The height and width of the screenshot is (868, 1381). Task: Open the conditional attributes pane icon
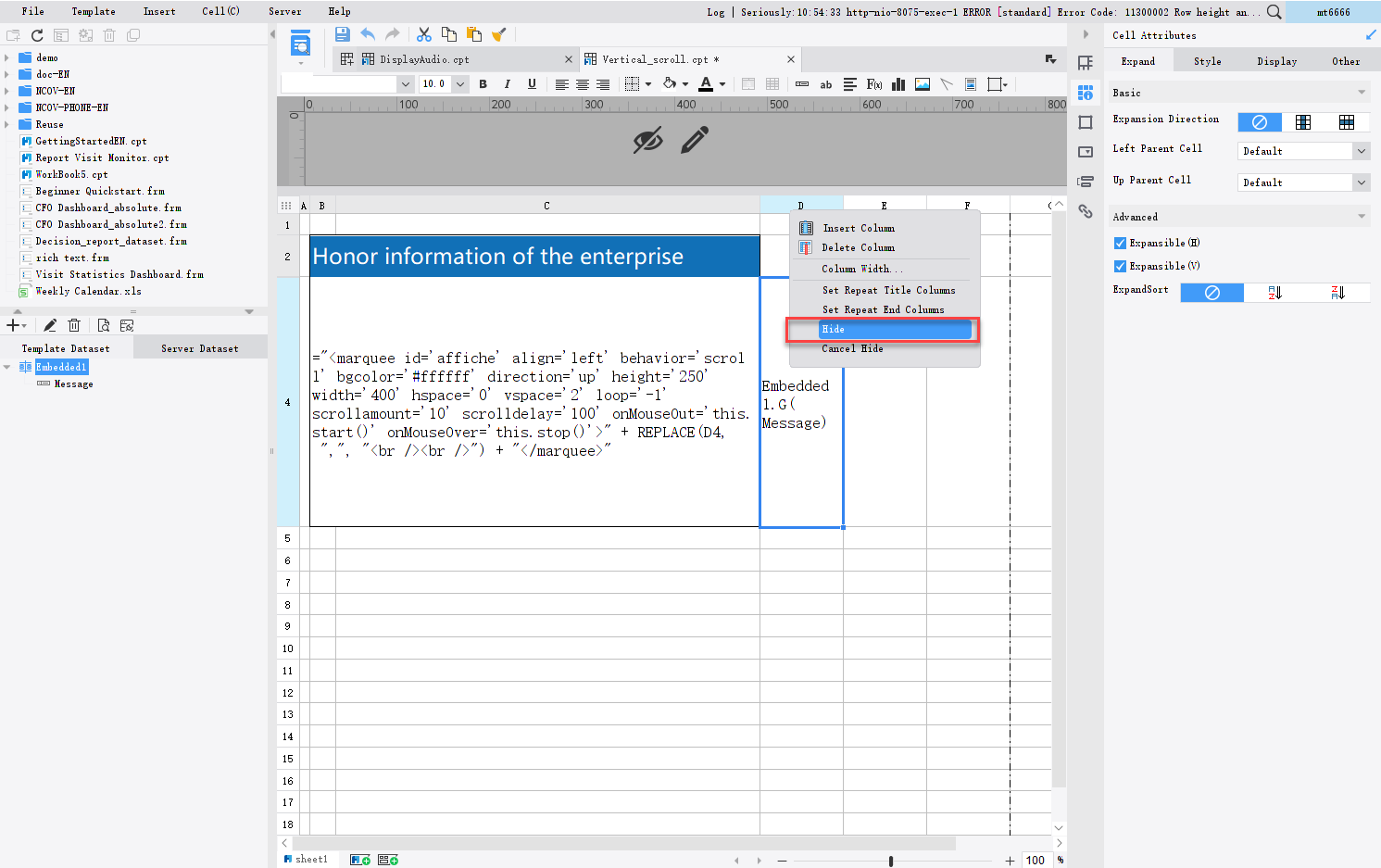coord(1086,182)
